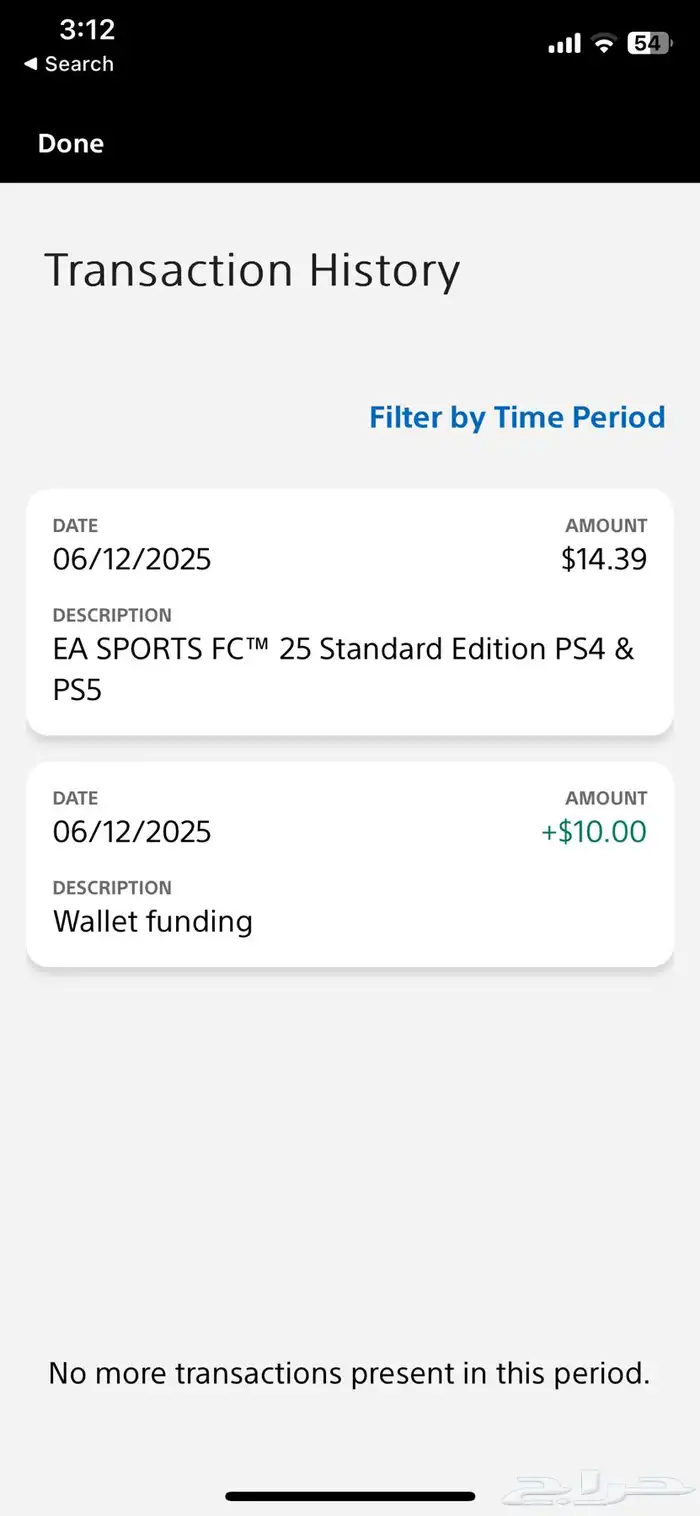The height and width of the screenshot is (1516, 700).
Task: Tap the Search return label in status bar
Action: [x=79, y=64]
